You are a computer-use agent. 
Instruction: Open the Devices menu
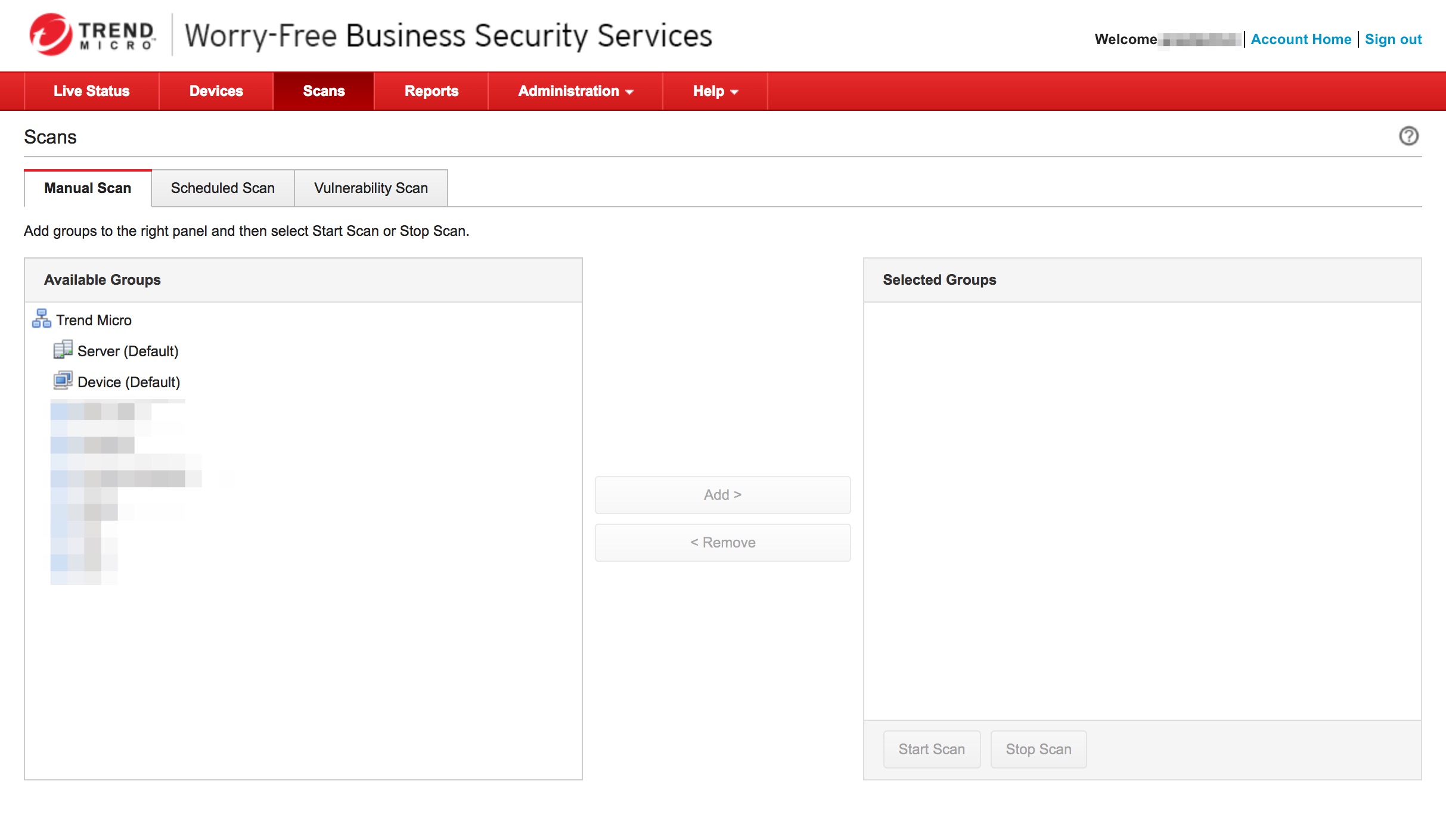pyautogui.click(x=216, y=91)
